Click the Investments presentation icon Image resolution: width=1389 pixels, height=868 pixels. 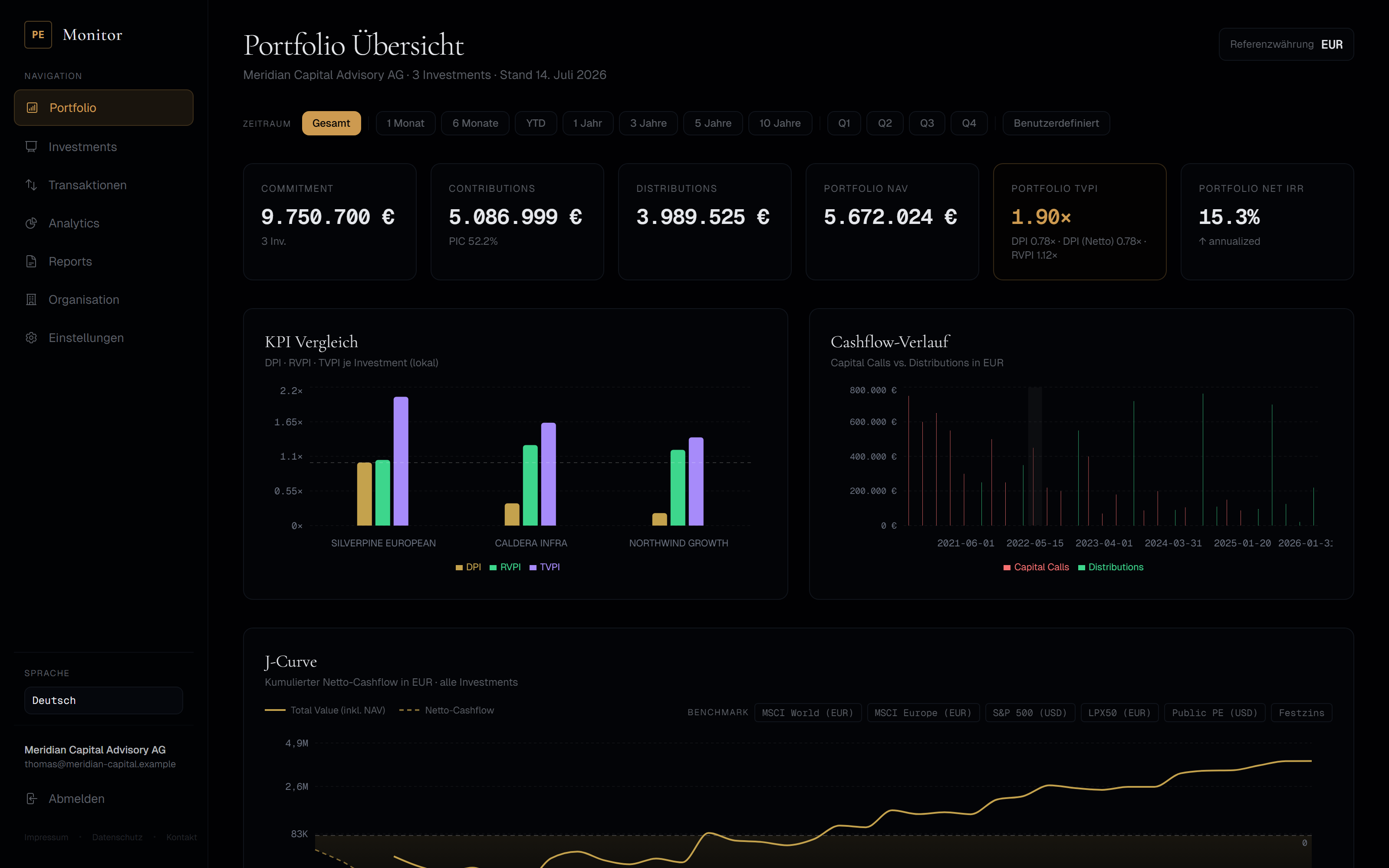pyautogui.click(x=32, y=146)
